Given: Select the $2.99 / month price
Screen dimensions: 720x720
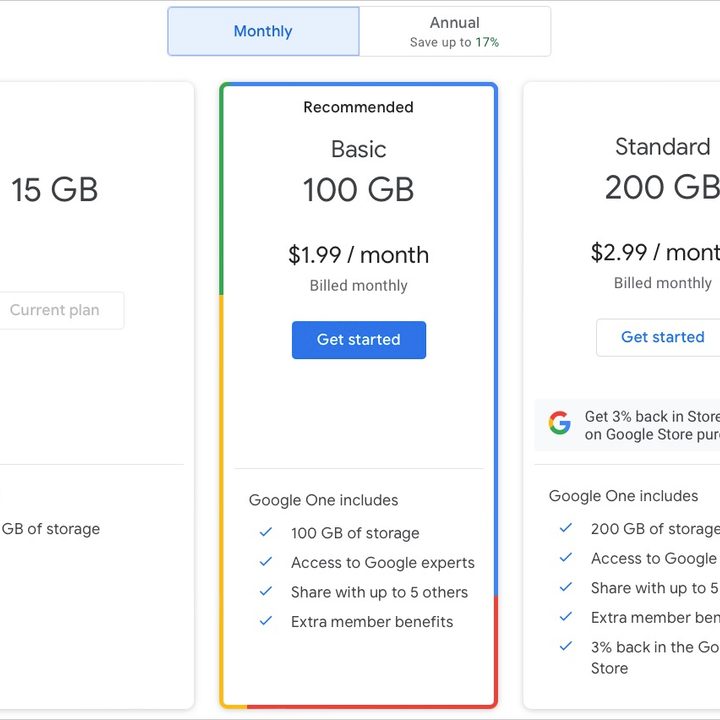Looking at the screenshot, I should [655, 253].
